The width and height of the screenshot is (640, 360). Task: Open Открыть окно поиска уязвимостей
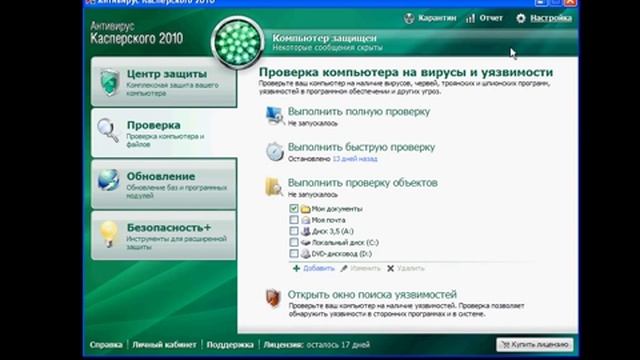(372, 294)
